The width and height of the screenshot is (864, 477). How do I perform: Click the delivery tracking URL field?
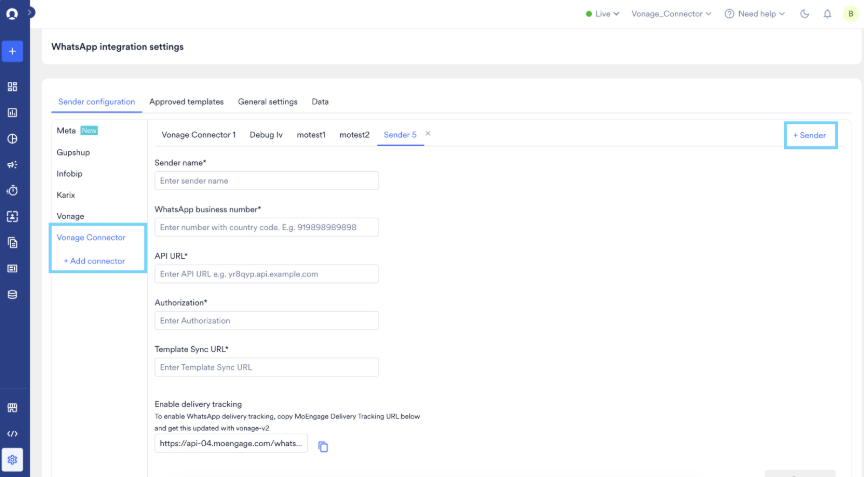tap(231, 443)
